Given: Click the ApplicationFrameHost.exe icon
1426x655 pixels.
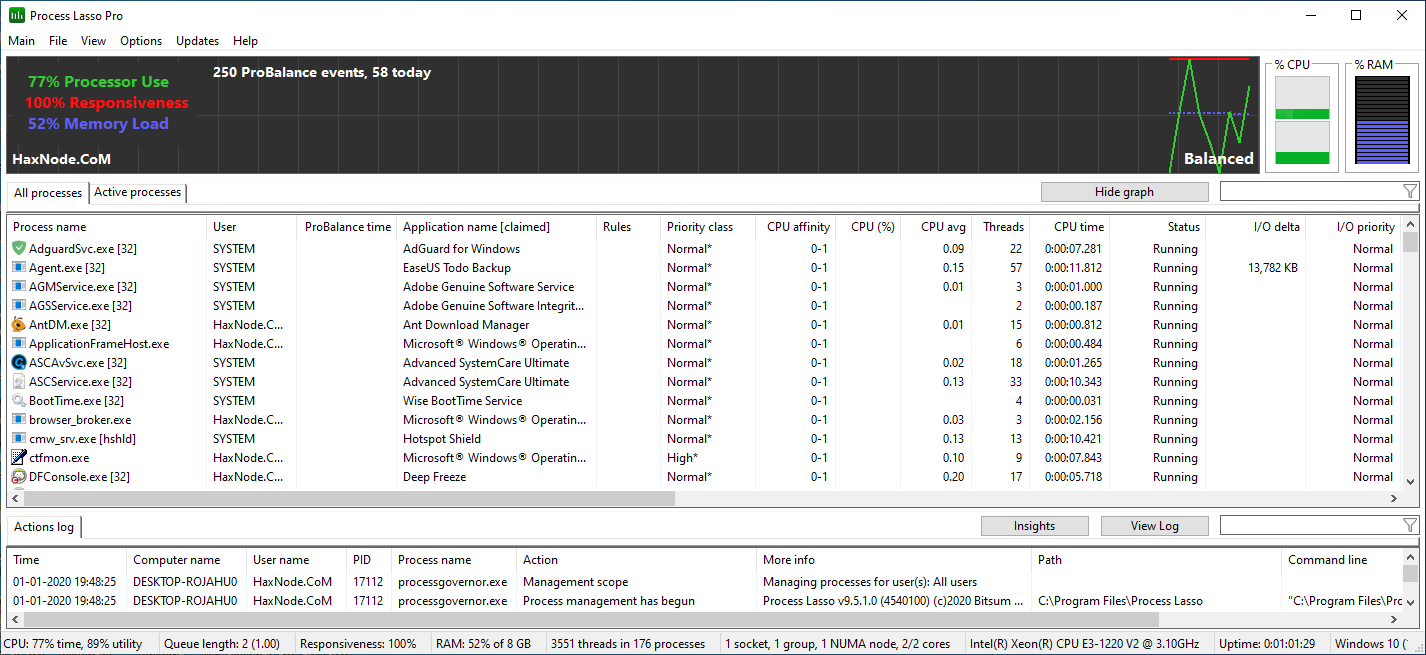Looking at the screenshot, I should [x=19, y=343].
